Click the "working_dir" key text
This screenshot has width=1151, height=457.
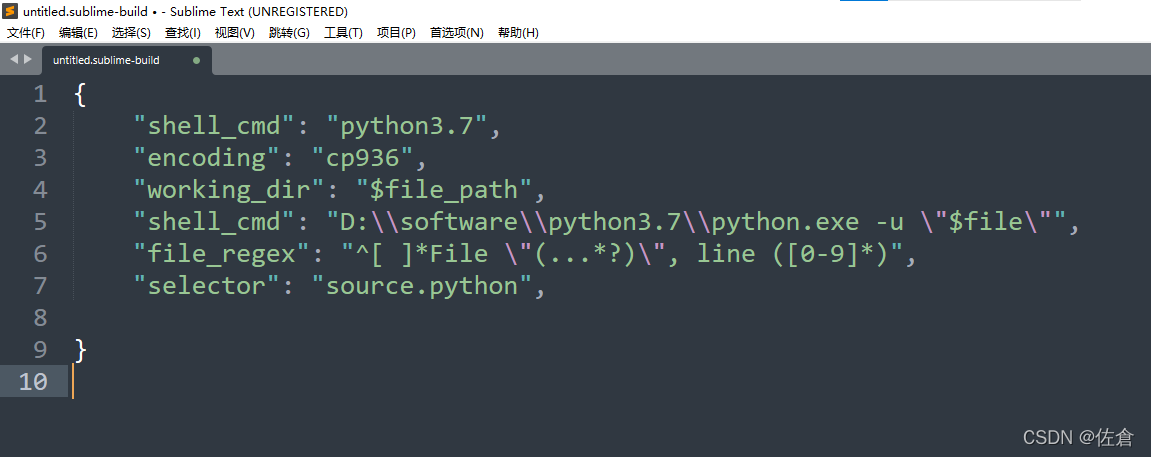[x=229, y=190]
